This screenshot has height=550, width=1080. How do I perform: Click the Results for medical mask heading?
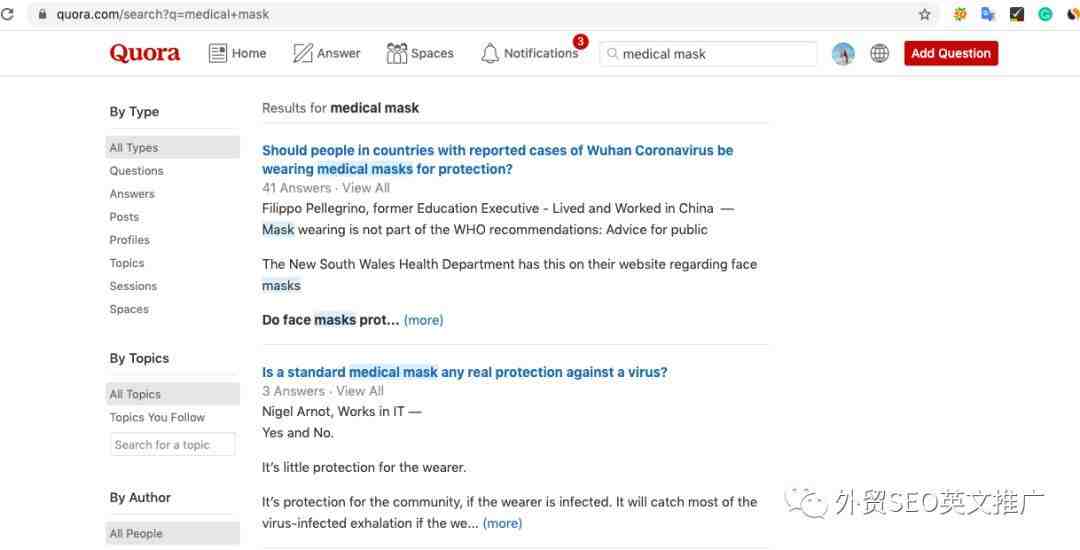click(340, 108)
